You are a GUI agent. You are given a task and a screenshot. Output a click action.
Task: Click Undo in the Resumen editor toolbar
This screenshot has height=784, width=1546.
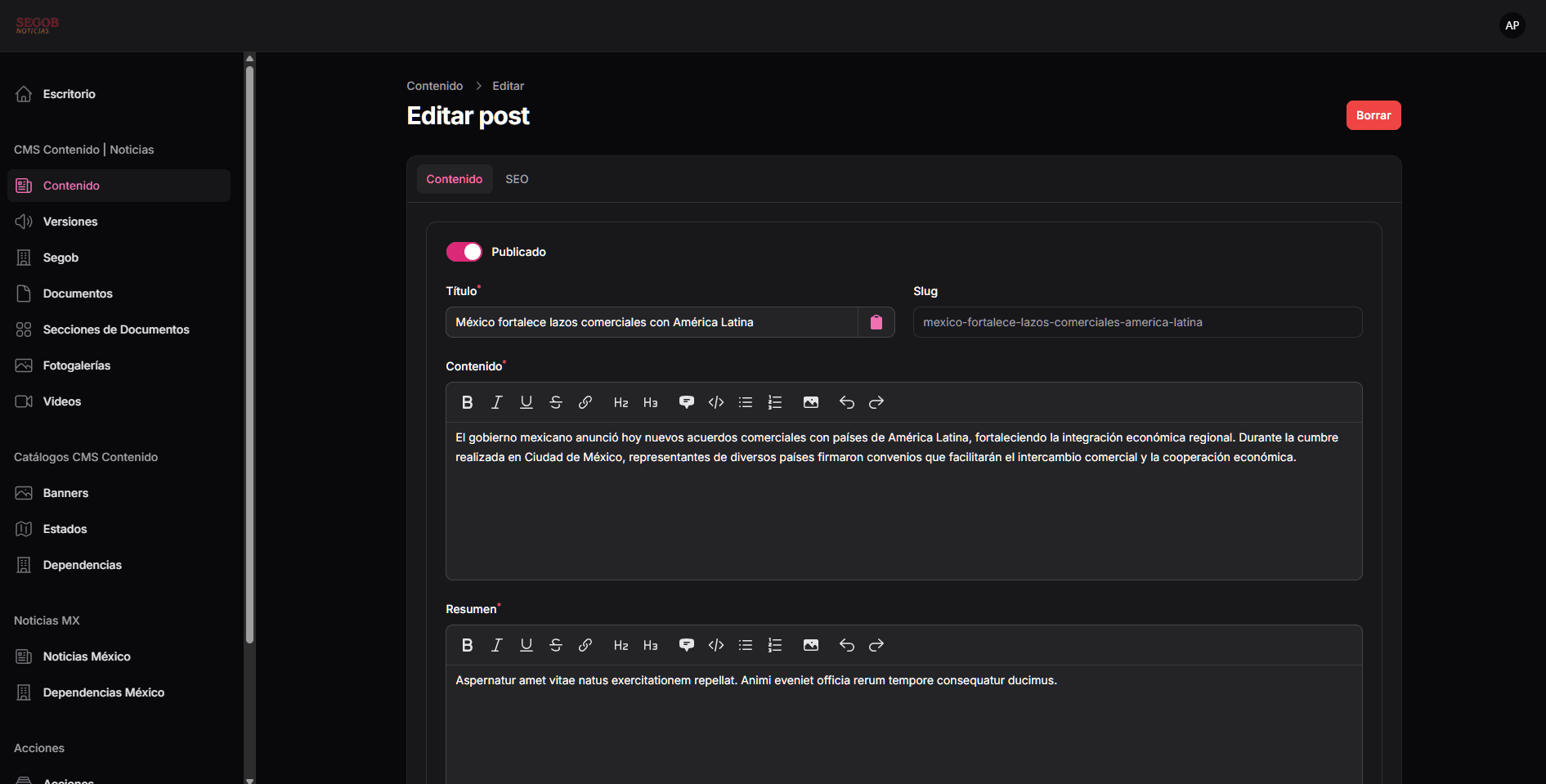(846, 645)
